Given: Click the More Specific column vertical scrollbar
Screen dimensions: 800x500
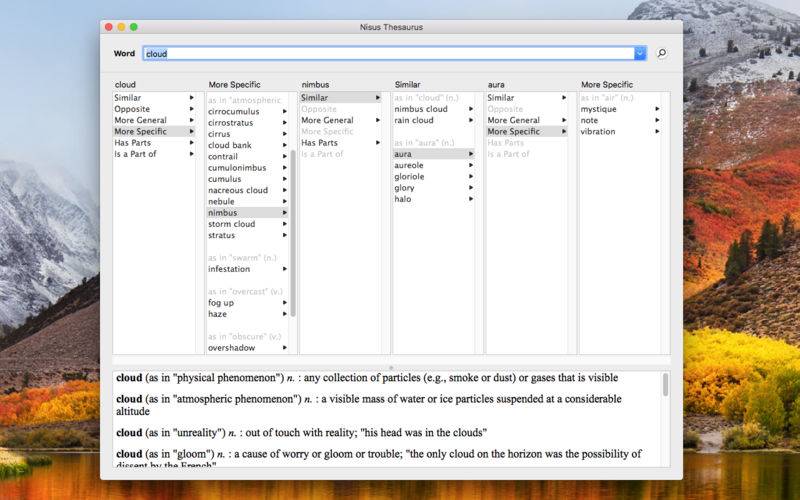Looking at the screenshot, I should pos(293,234).
